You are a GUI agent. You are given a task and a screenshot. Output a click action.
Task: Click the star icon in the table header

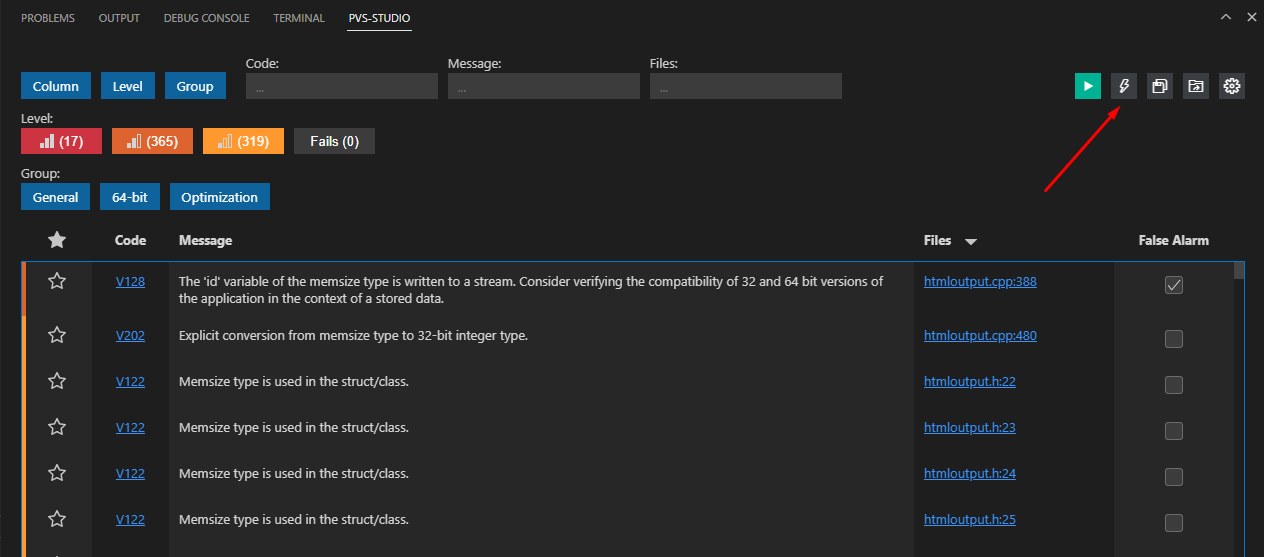57,240
